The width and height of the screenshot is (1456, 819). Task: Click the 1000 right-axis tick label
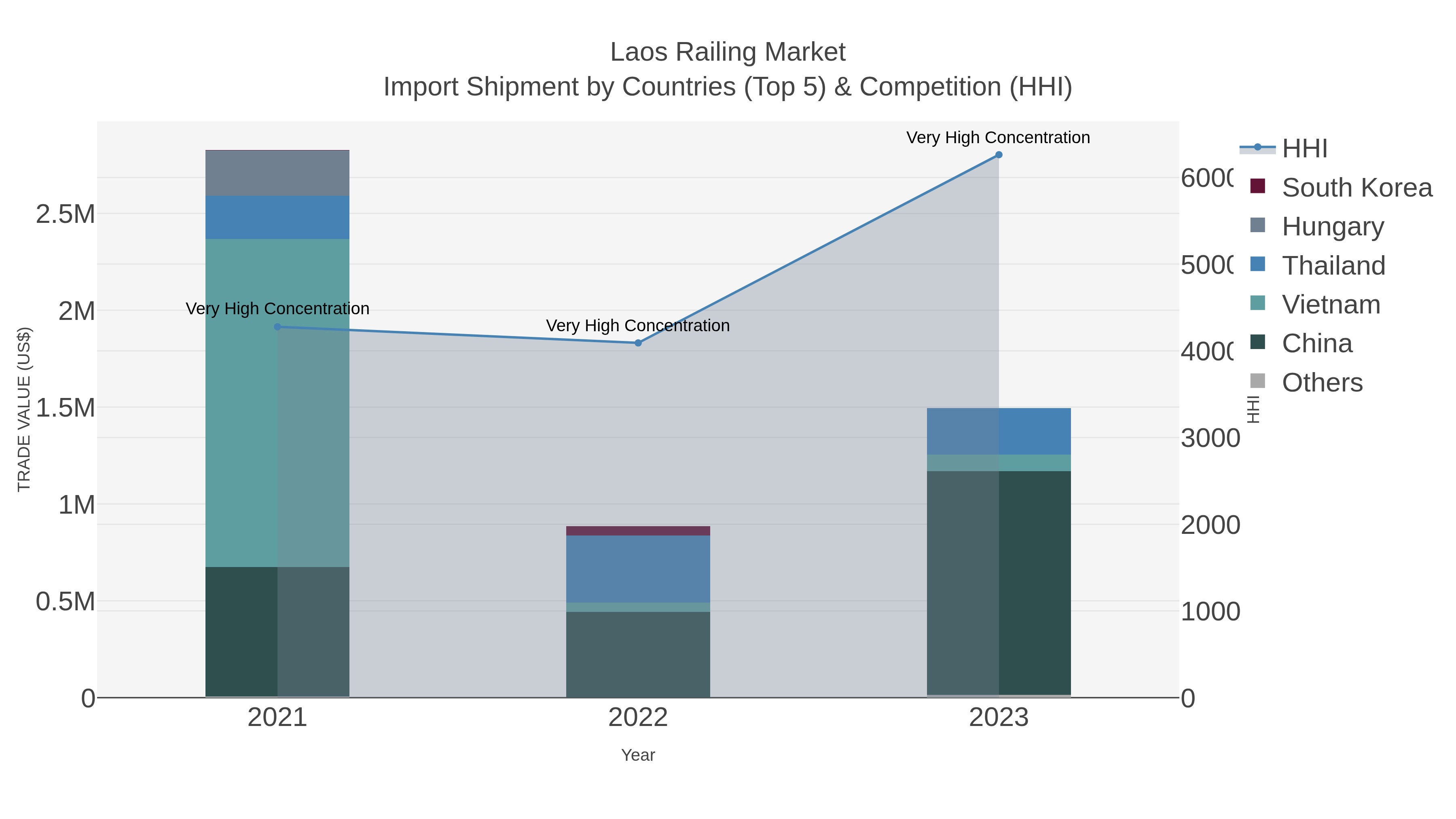[1211, 612]
